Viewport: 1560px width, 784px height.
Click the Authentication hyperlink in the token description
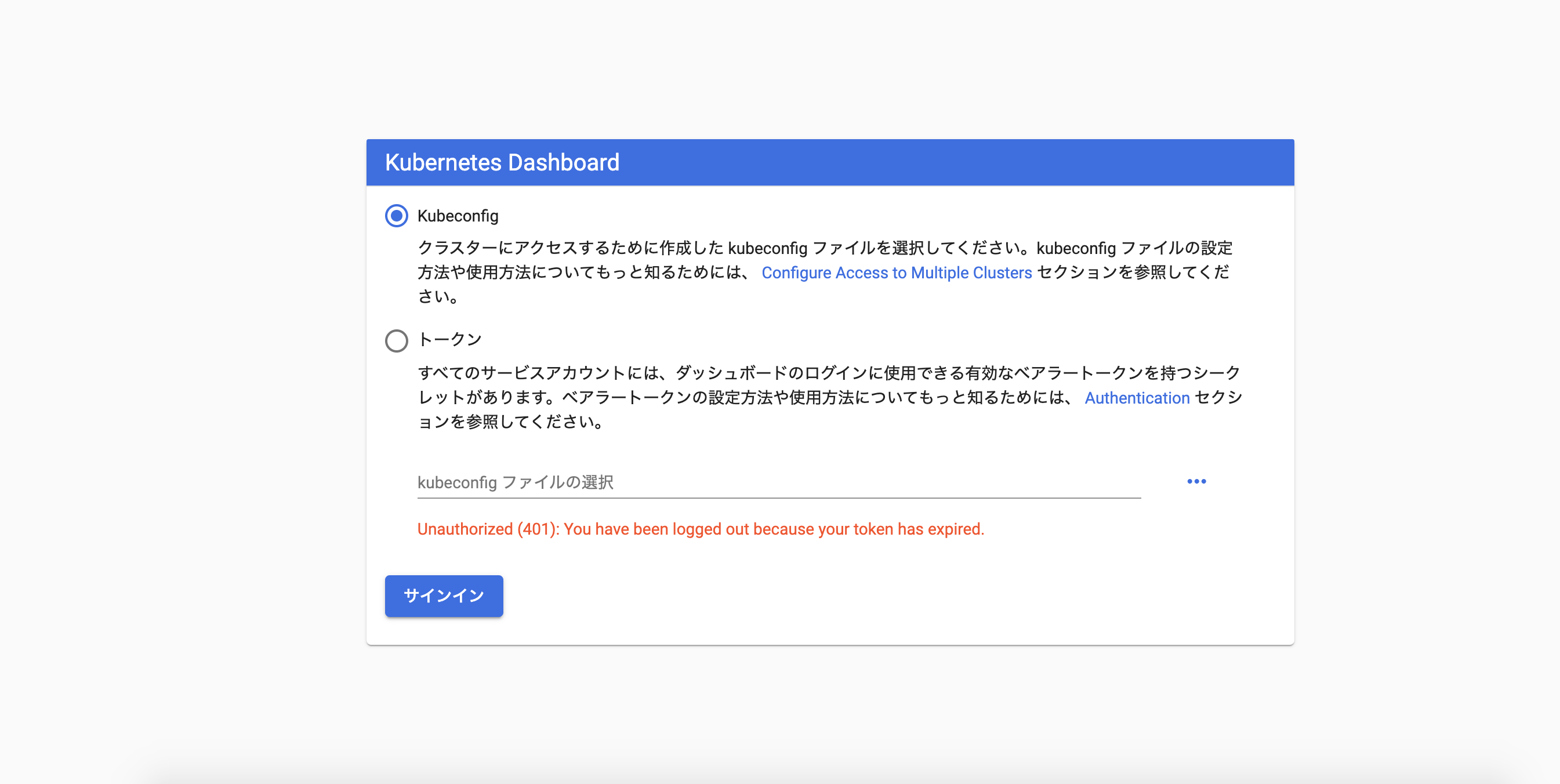tap(1137, 398)
